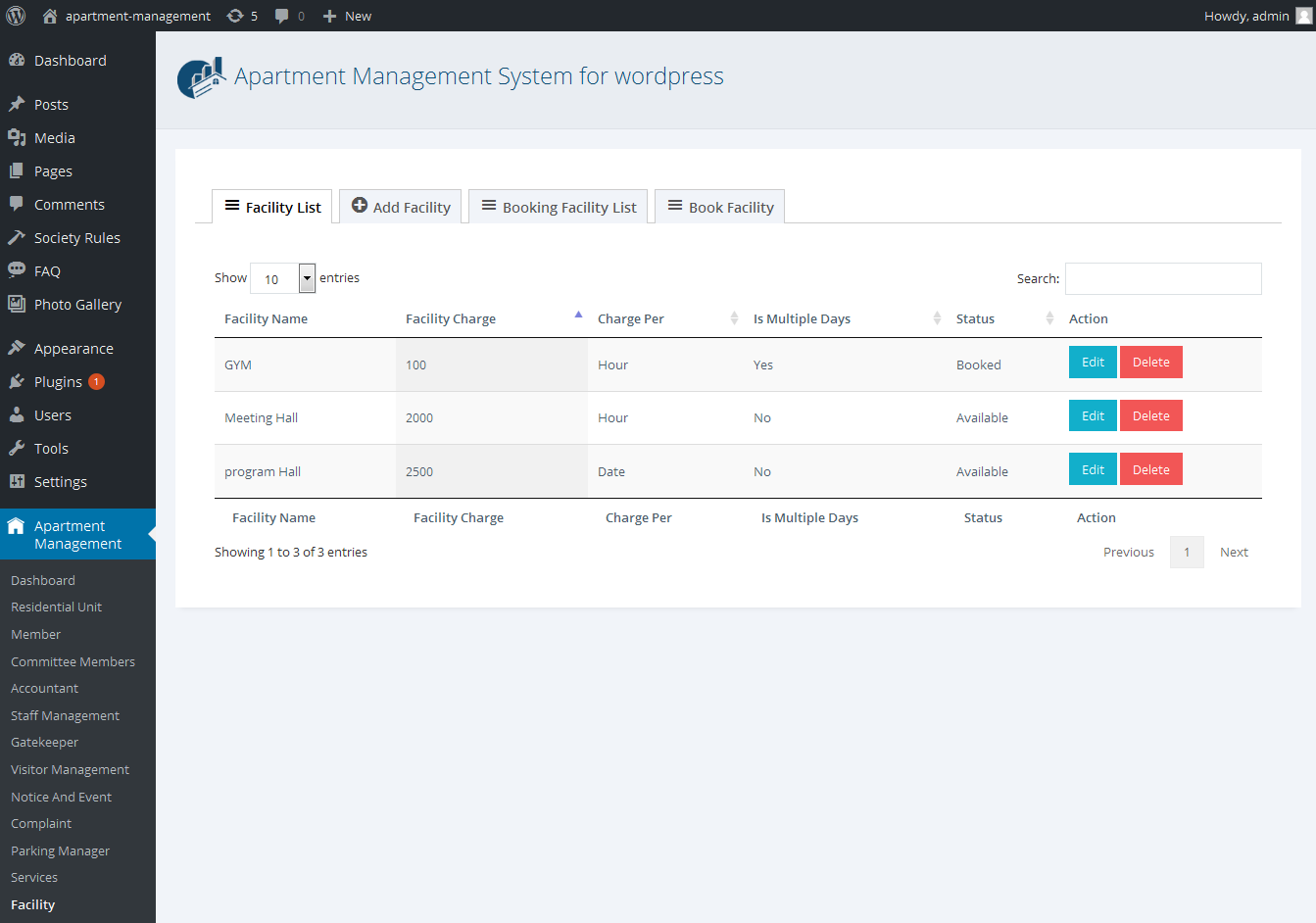Delete the program Hall facility
The height and width of the screenshot is (923, 1316).
(1151, 469)
